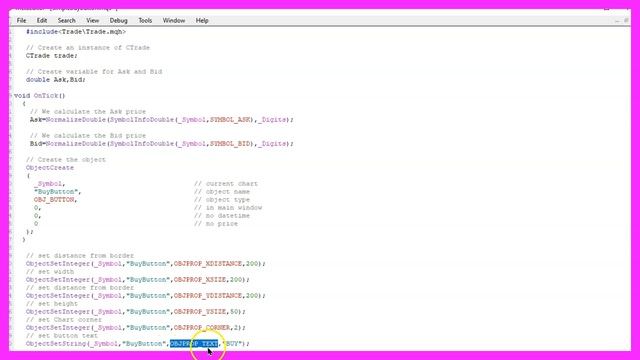
Task: Click the "BUY" string in ObjectSetString
Action: point(232,344)
